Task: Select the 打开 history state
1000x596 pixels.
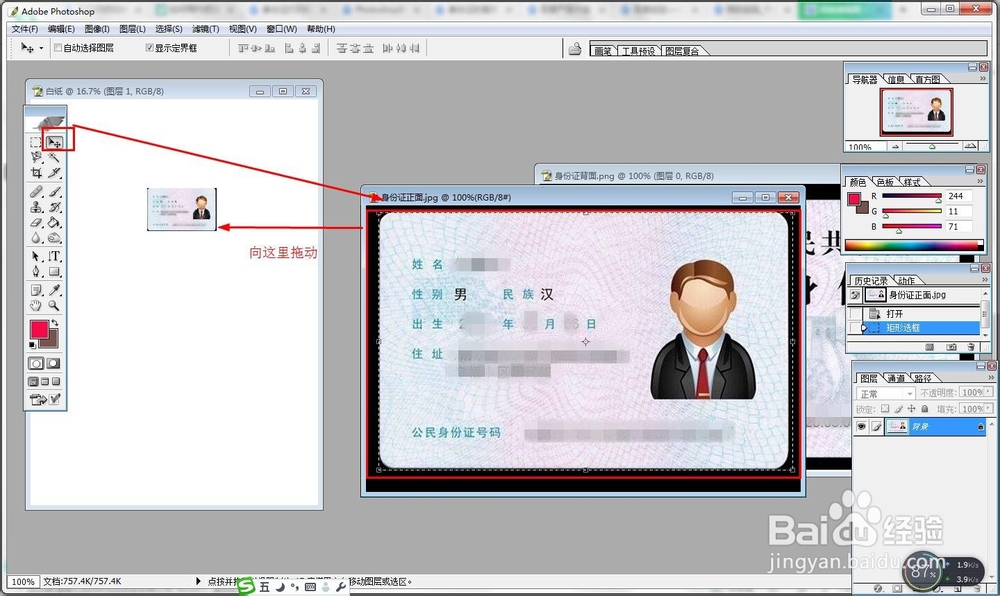Action: click(x=920, y=314)
